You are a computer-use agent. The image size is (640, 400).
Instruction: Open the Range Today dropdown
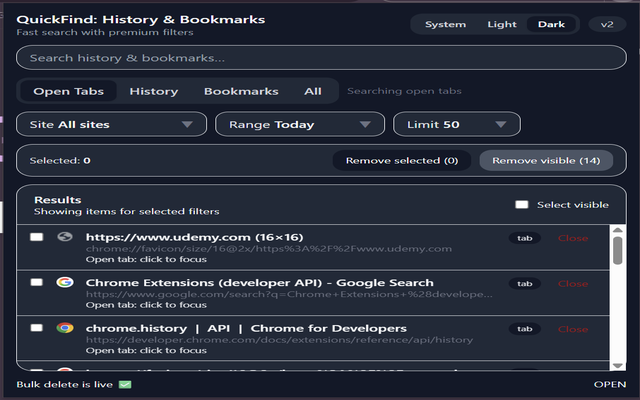pos(300,124)
